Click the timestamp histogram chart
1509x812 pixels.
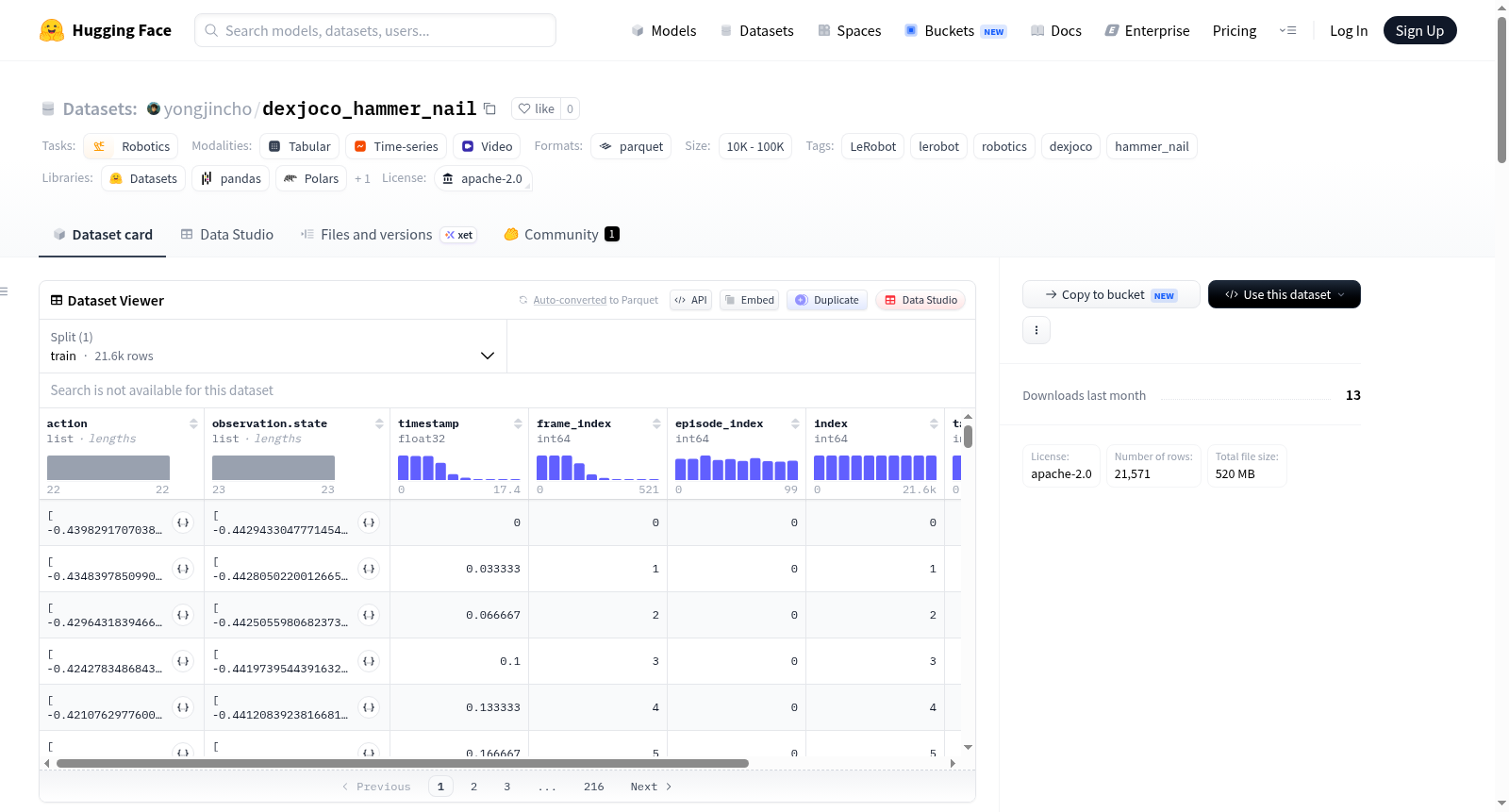pos(459,468)
